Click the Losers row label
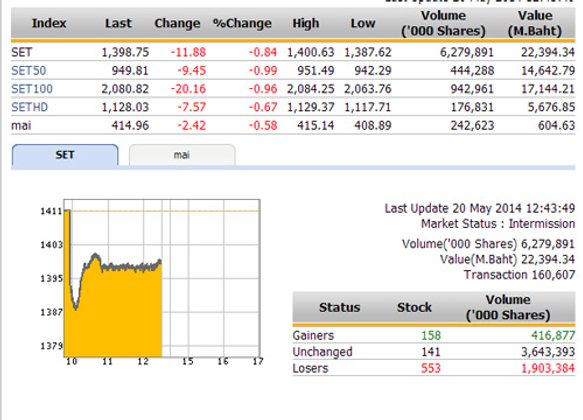 point(310,368)
